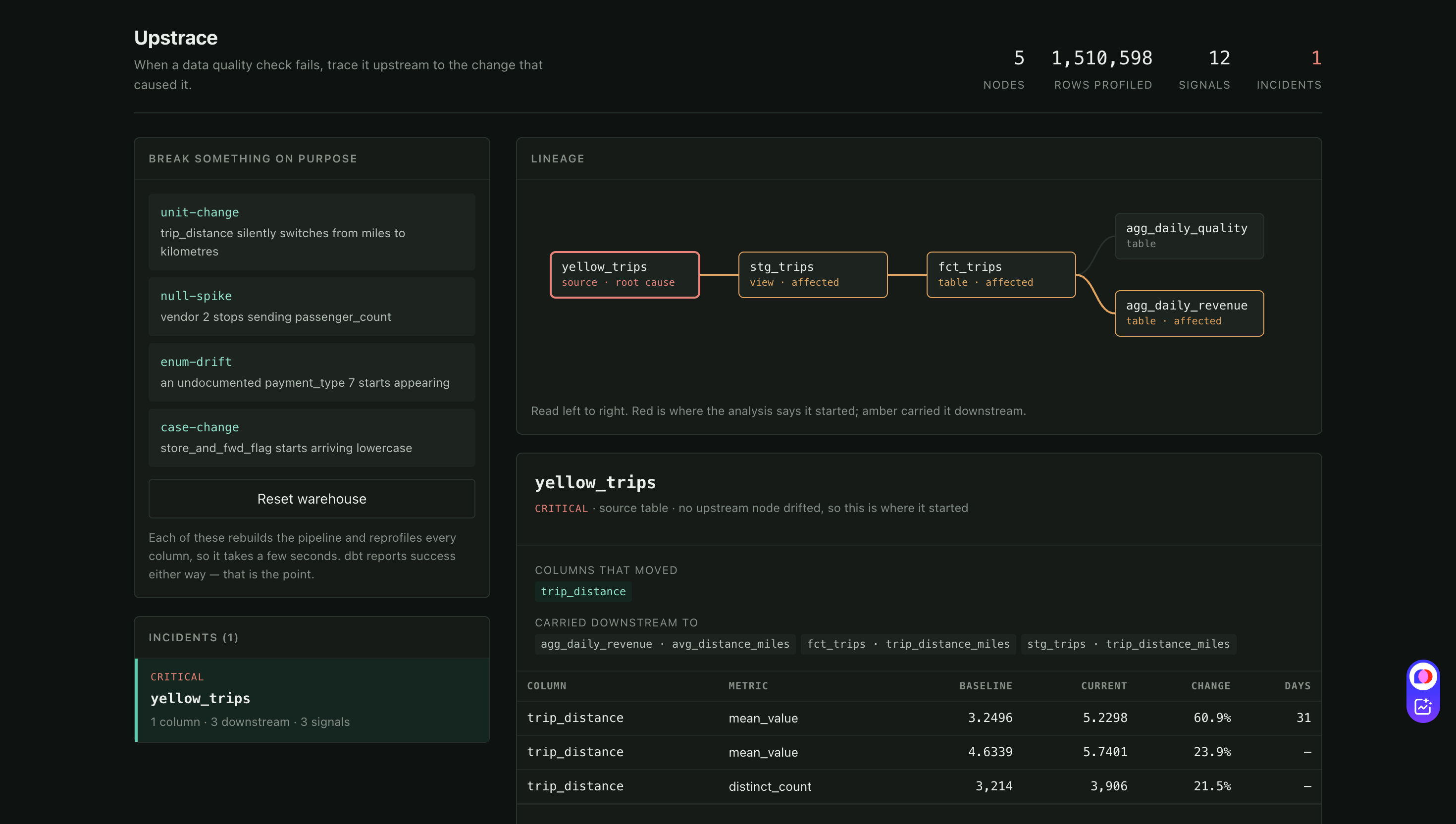Click the Reset warehouse button
The height and width of the screenshot is (824, 1456).
point(312,499)
